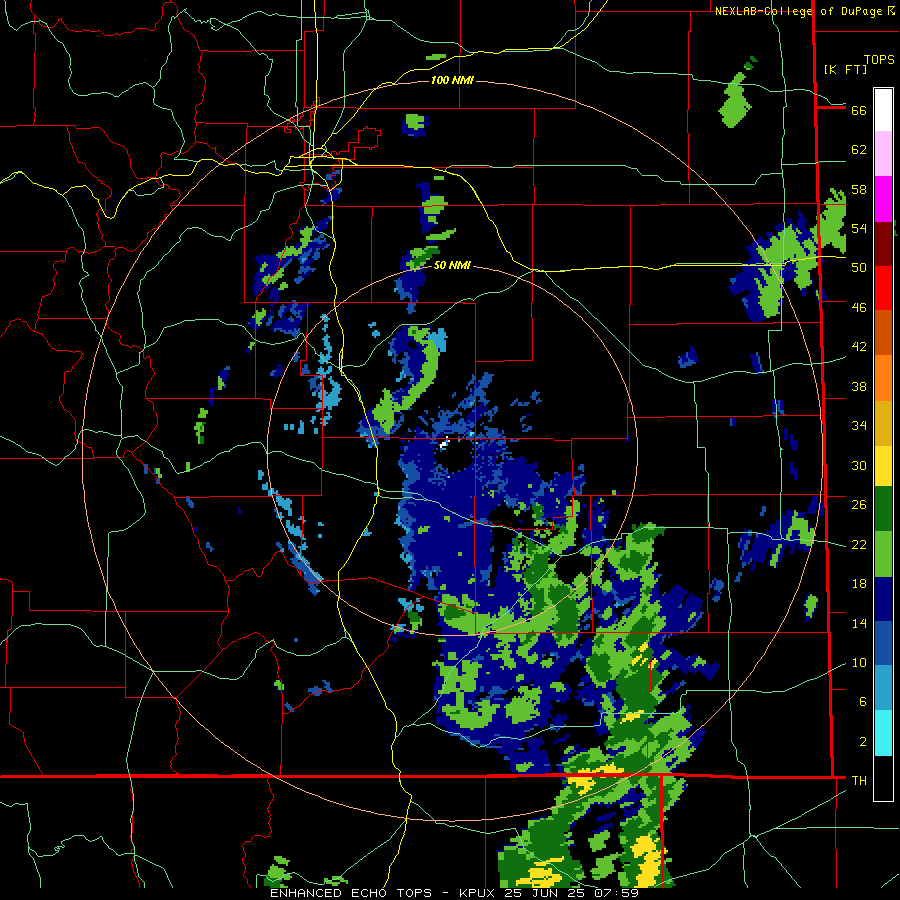Select the orange swatch between 38 and 42

pos(883,377)
